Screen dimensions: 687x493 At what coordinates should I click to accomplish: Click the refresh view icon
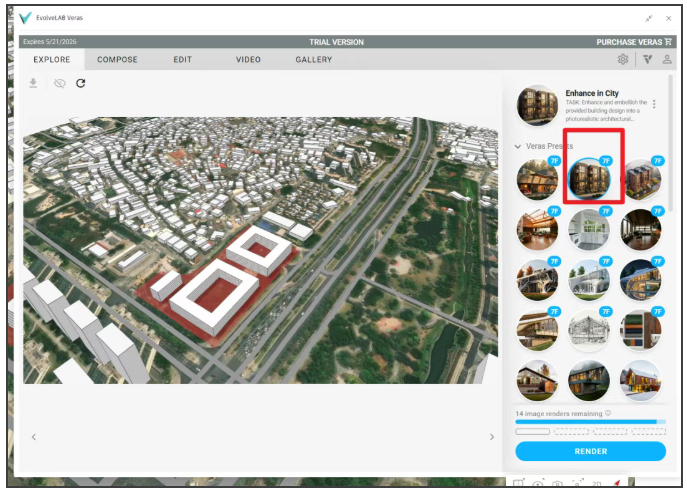[x=81, y=83]
